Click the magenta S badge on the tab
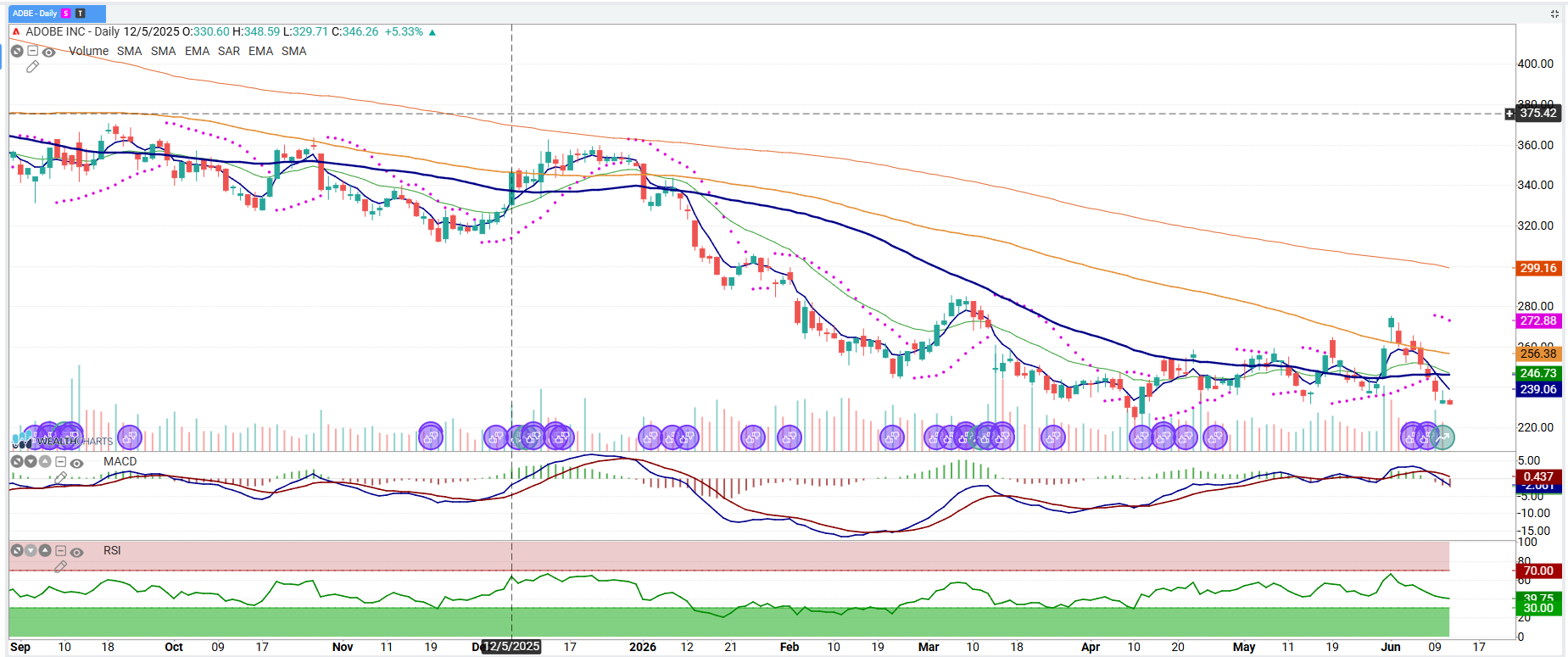This screenshot has height=657, width=1568. 66,14
